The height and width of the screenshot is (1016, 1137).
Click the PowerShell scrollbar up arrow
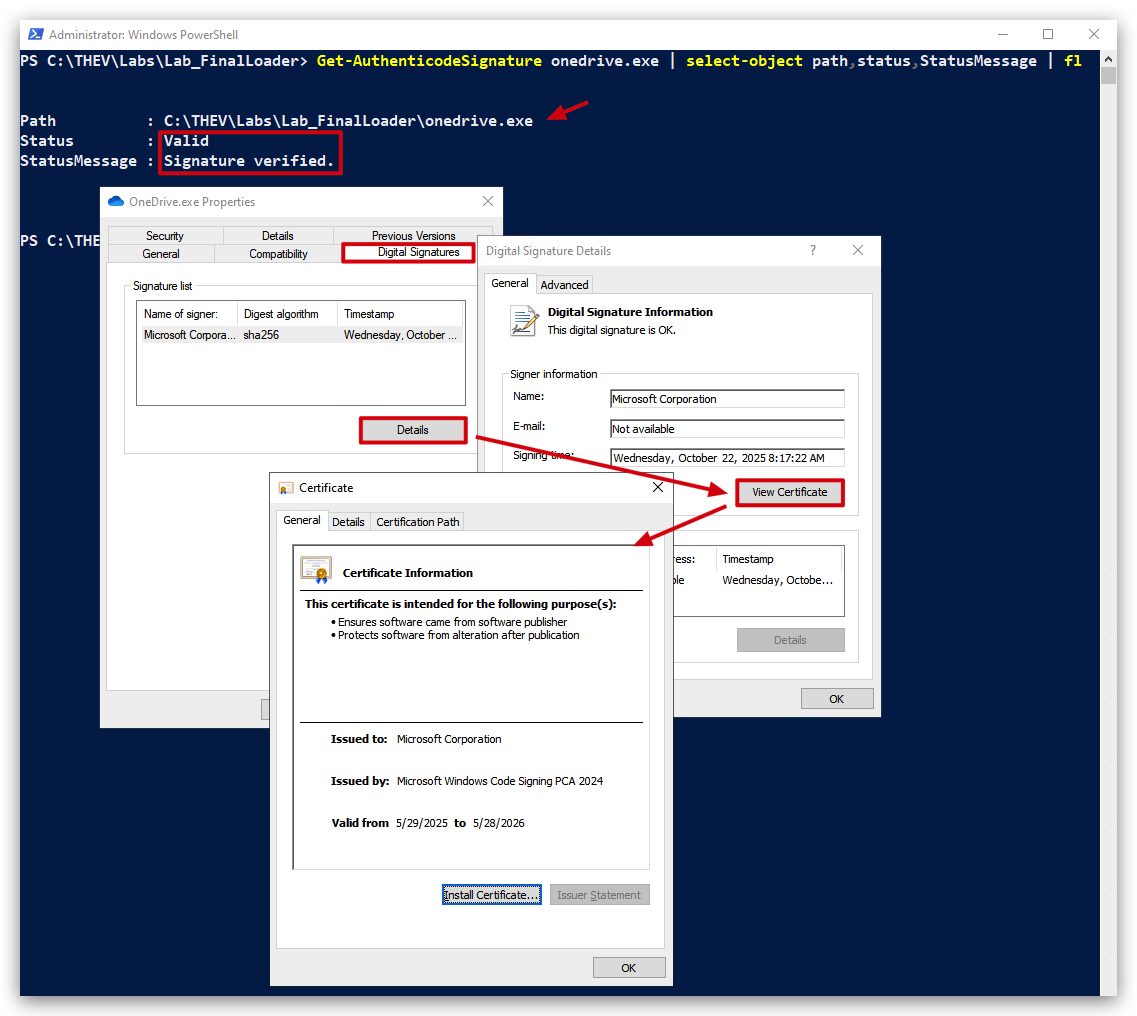[x=1108, y=59]
